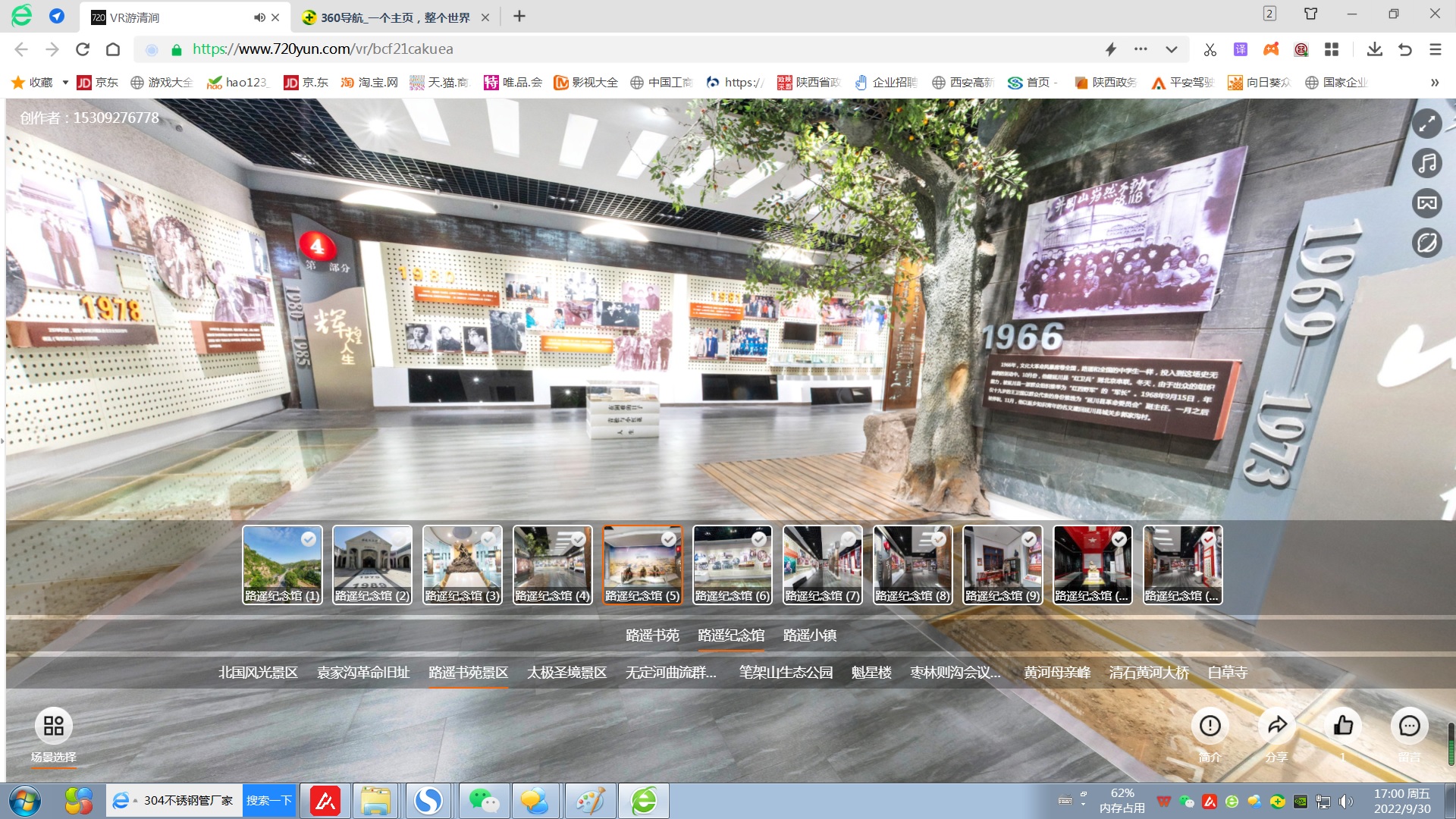
Task: Open 笔架山生态公园 scenic area
Action: click(786, 673)
